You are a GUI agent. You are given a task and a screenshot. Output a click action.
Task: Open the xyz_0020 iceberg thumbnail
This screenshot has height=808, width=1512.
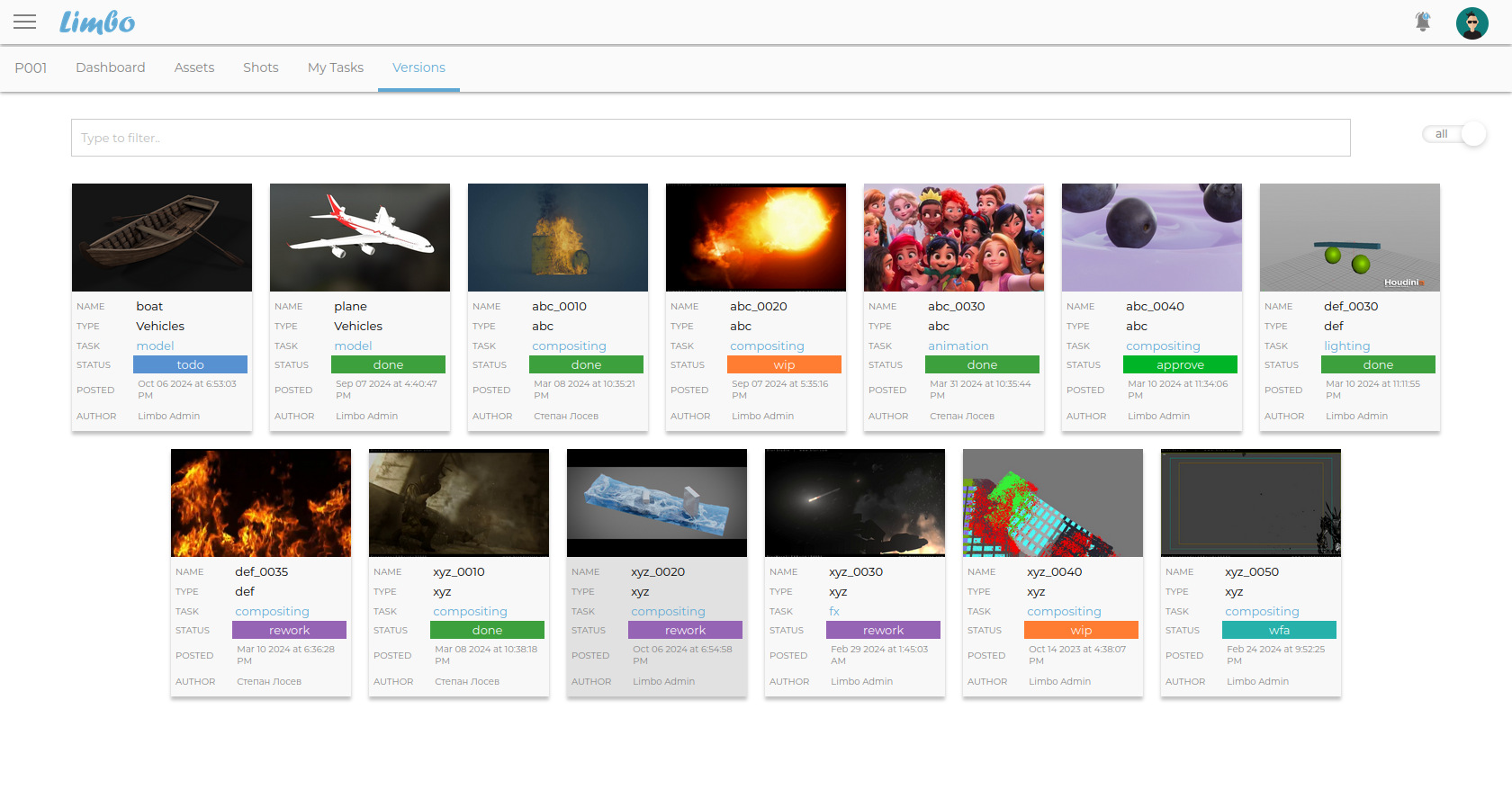(x=657, y=503)
